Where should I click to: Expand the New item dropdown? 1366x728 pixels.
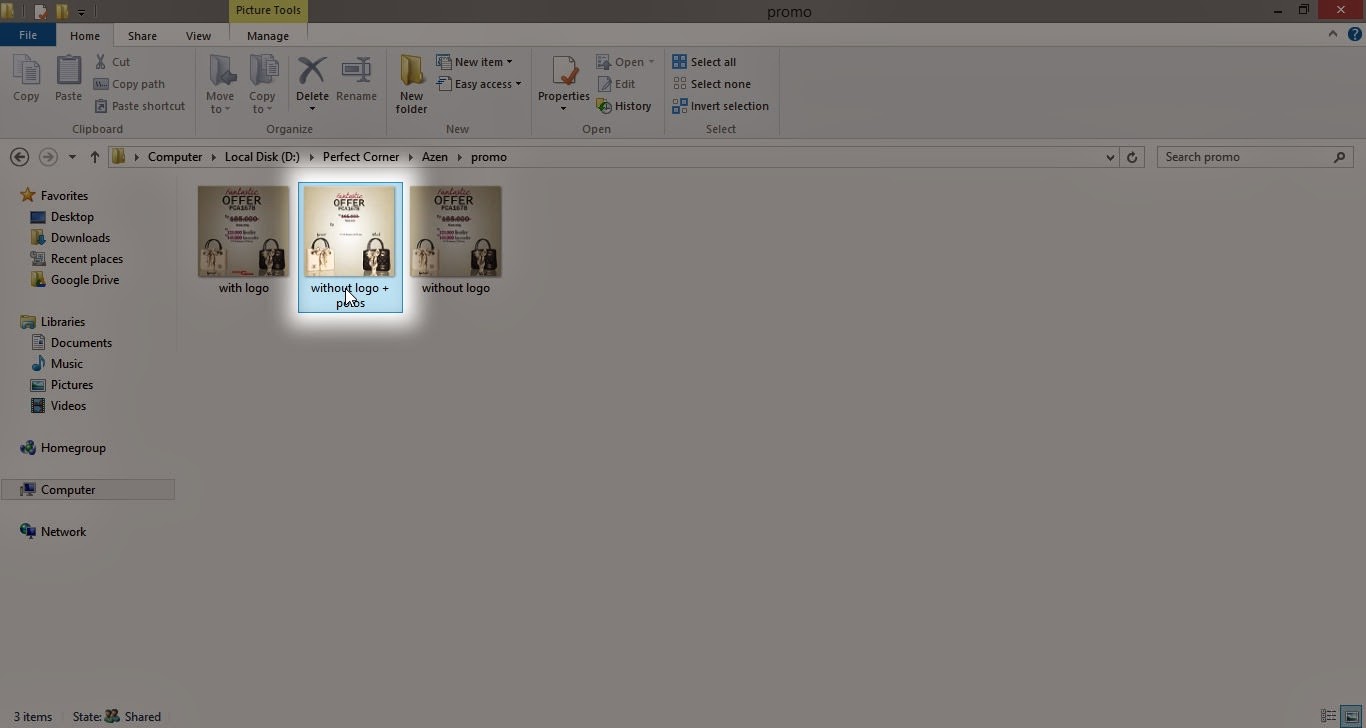click(476, 62)
